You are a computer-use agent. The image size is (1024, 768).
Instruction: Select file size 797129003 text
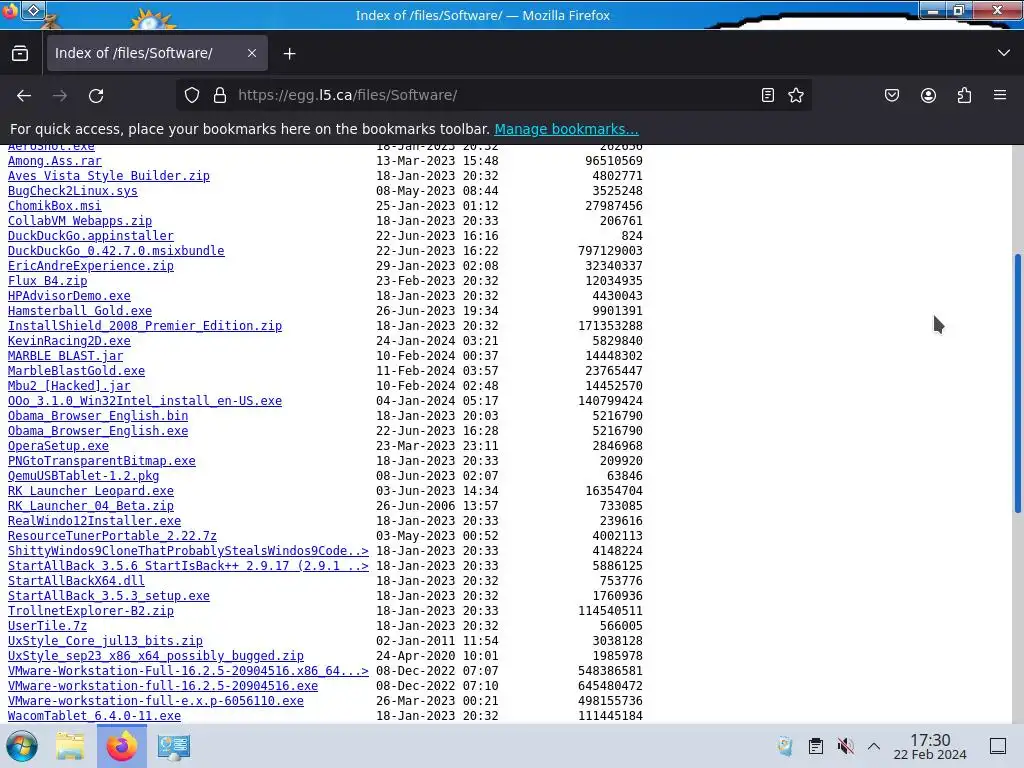coord(610,251)
